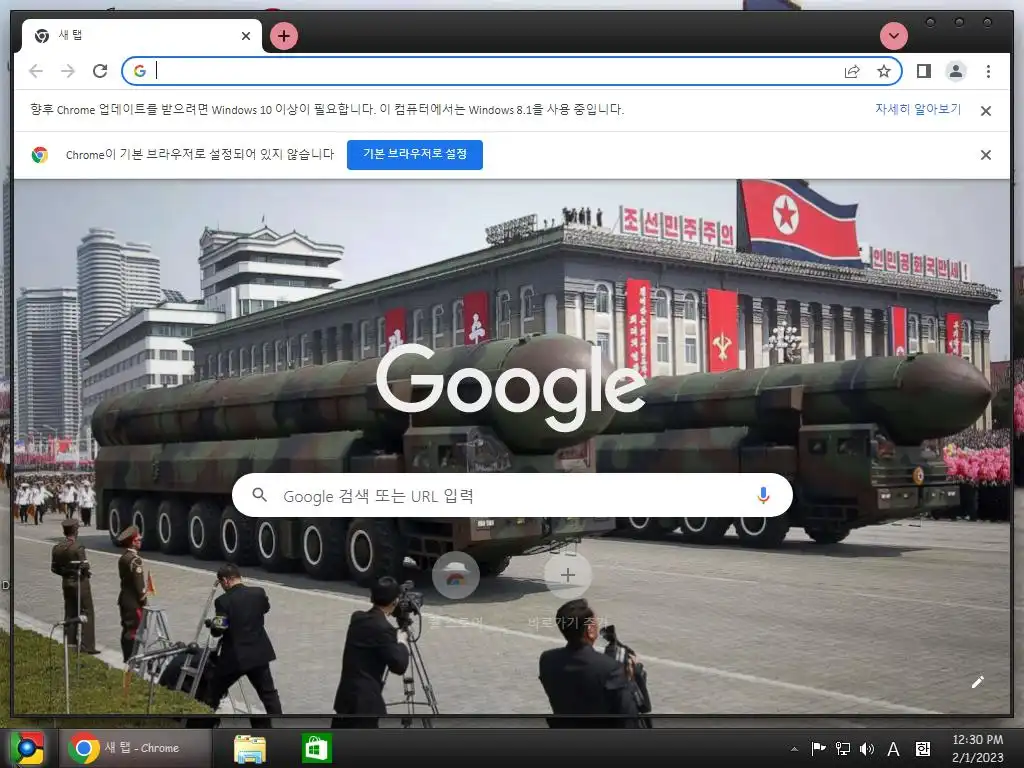Dismiss the default browser infobar
The height and width of the screenshot is (768, 1024).
[986, 155]
